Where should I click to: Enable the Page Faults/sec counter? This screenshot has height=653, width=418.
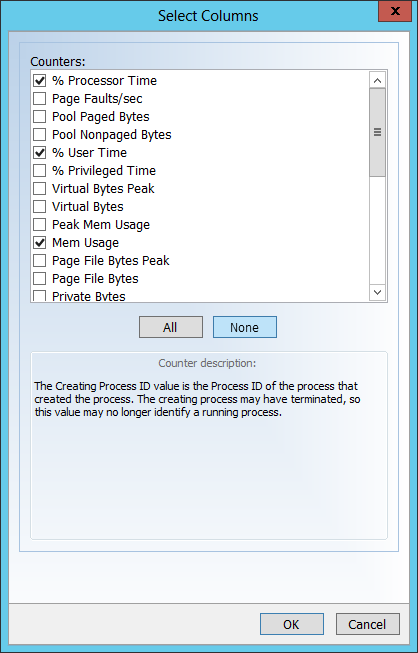40,99
